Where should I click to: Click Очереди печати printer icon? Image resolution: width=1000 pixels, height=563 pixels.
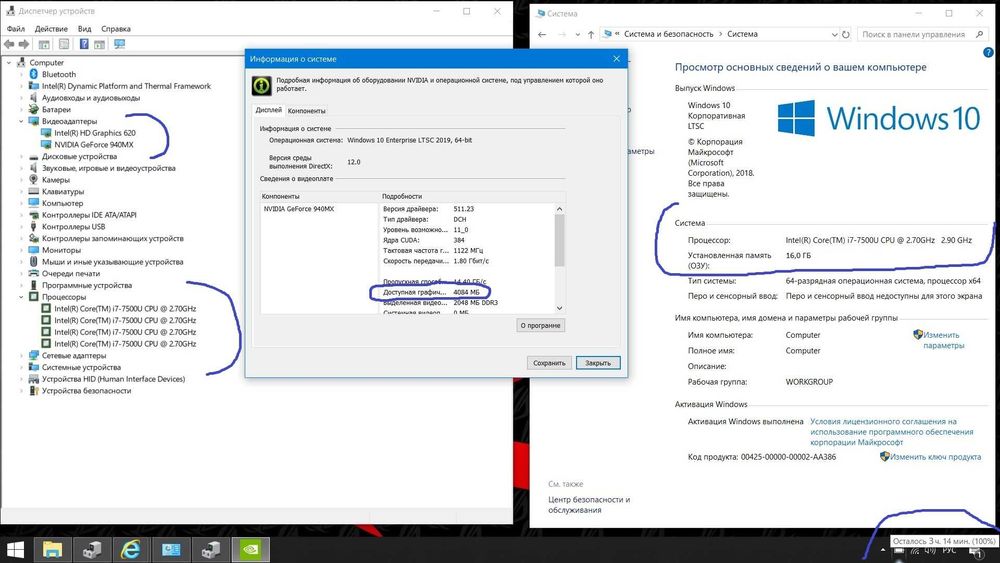[x=34, y=274]
